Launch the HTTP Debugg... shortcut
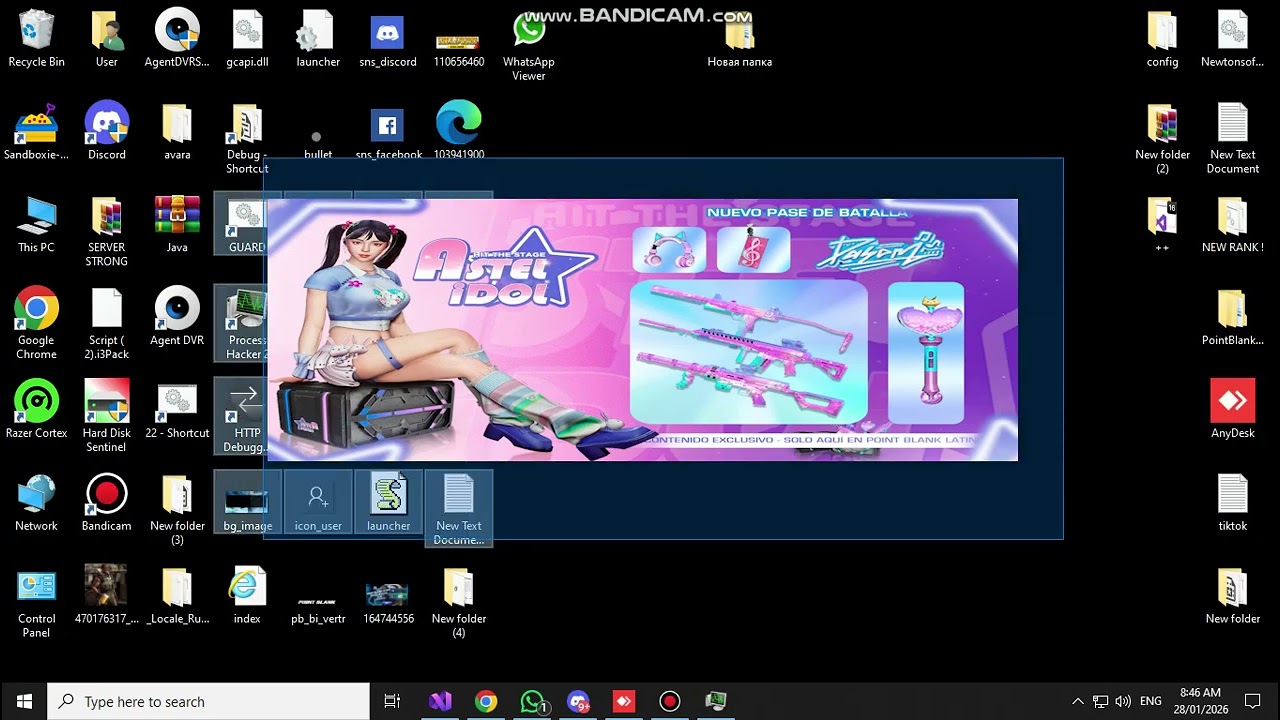Image resolution: width=1280 pixels, height=720 pixels. coord(247,418)
